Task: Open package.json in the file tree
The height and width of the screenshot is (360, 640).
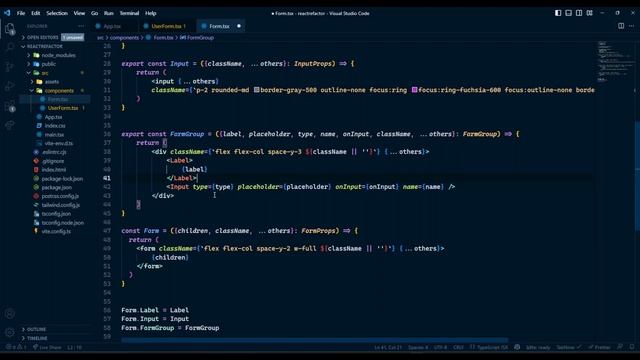Action: (56, 187)
